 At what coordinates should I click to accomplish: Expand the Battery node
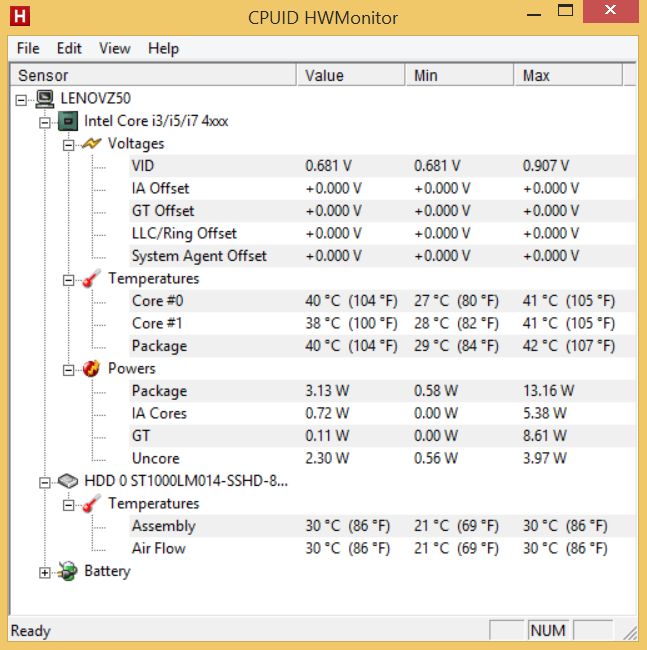click(44, 573)
